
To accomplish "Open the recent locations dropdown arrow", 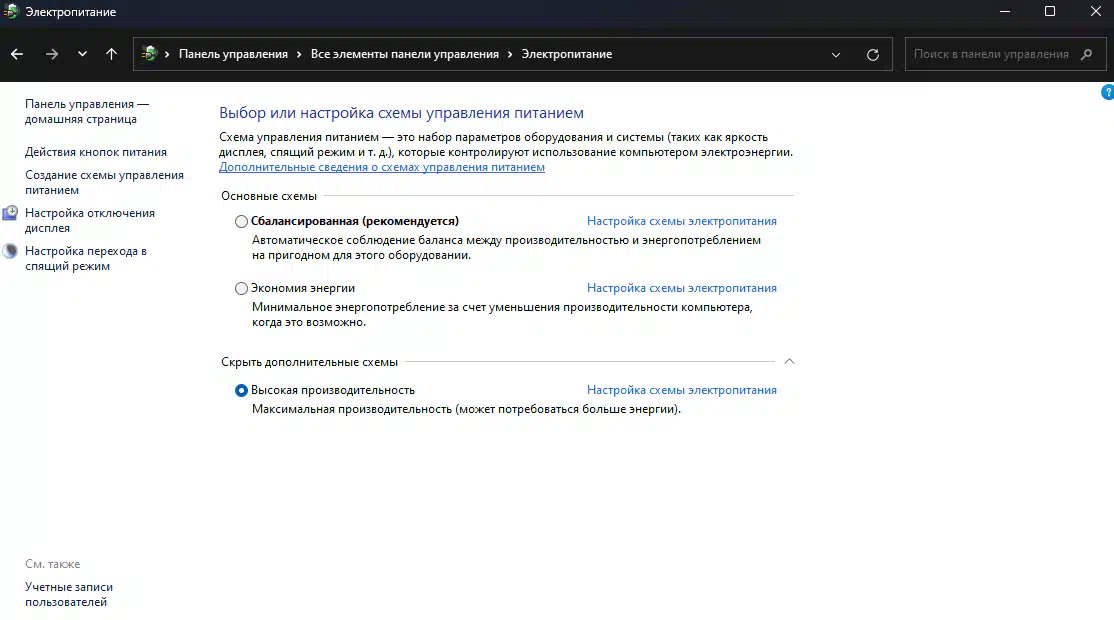I will click(82, 54).
